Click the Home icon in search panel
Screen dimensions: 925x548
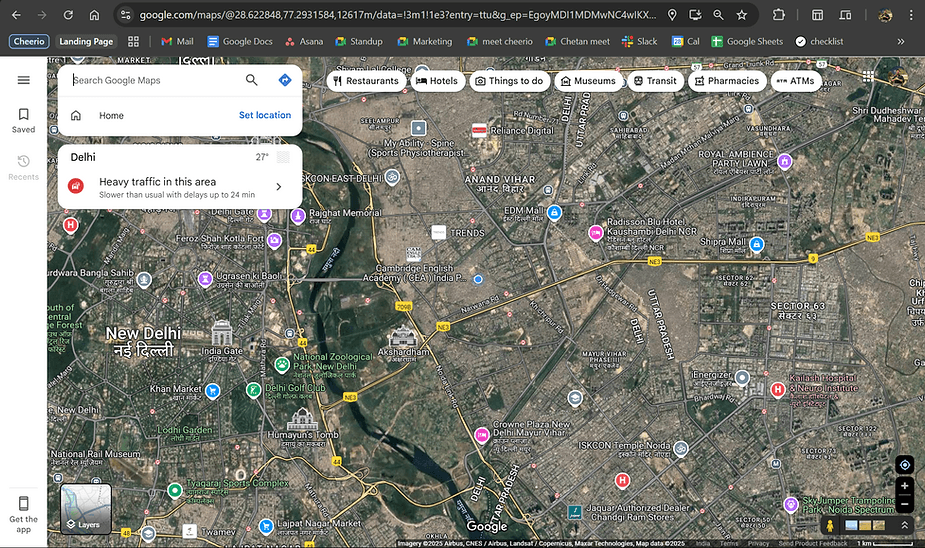(76, 116)
